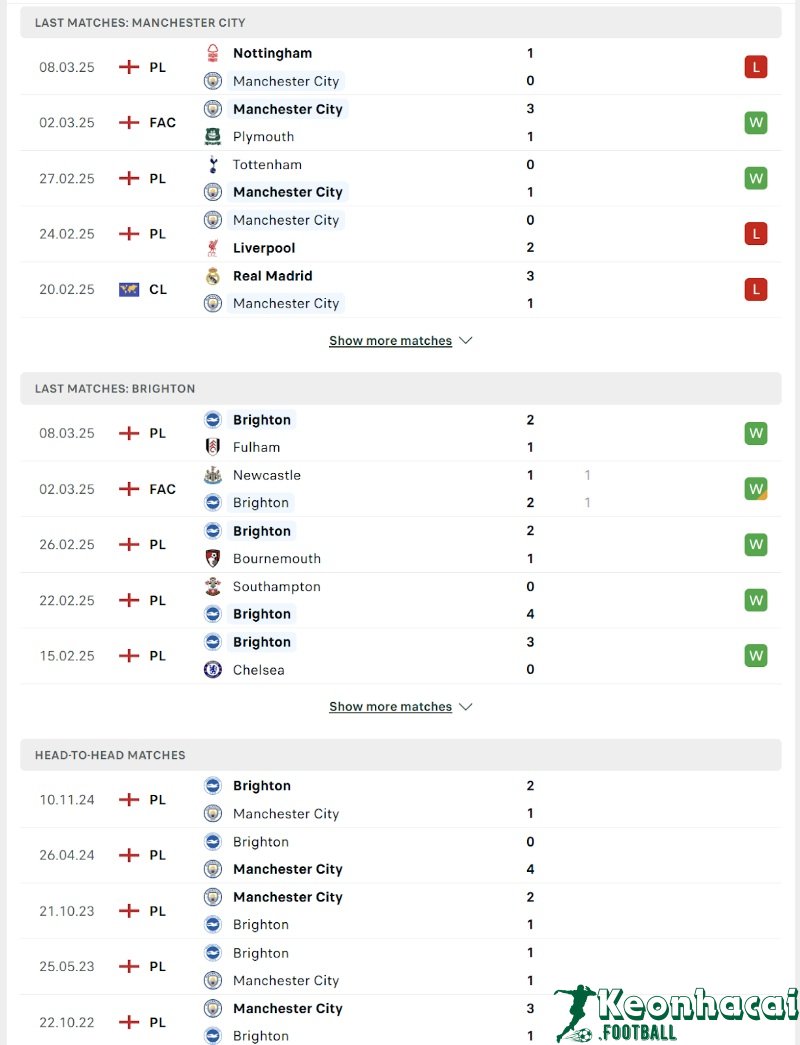
Task: Select the Real Madrid club crest
Action: pyautogui.click(x=212, y=276)
